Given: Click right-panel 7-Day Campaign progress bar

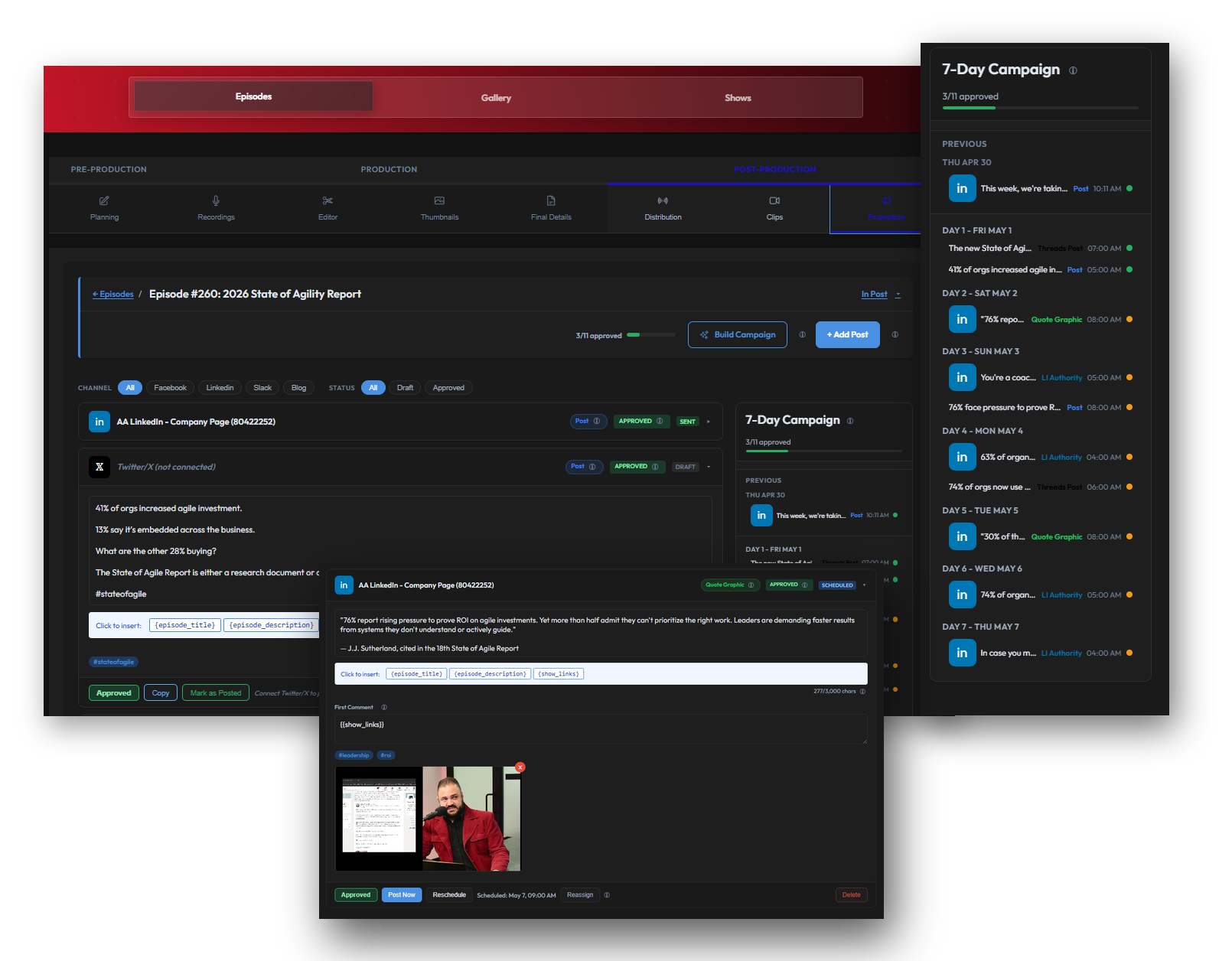Looking at the screenshot, I should (1041, 108).
